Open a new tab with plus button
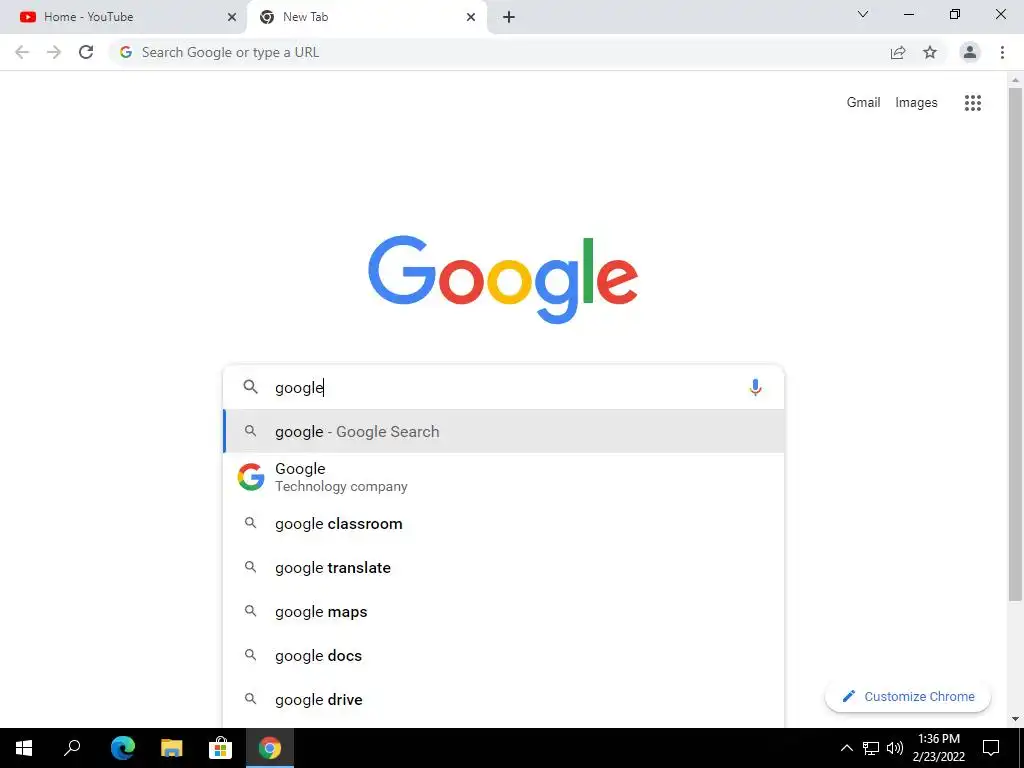Image resolution: width=1024 pixels, height=768 pixels. [509, 17]
